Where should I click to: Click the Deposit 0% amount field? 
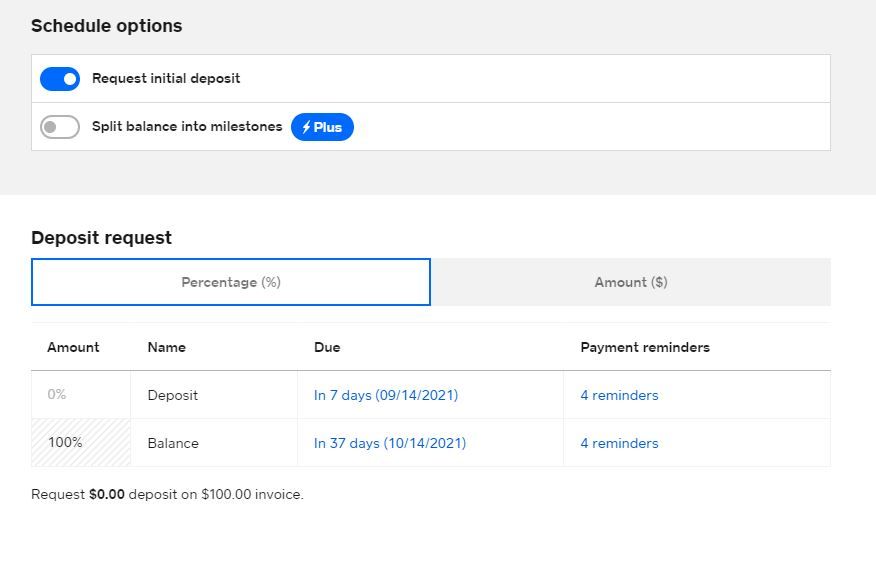(81, 395)
